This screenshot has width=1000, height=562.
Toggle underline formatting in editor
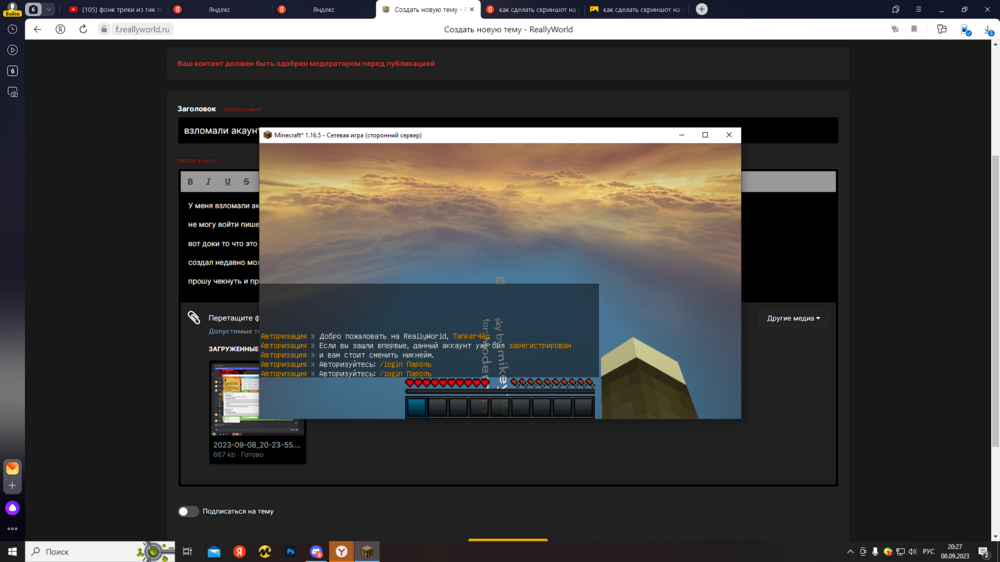pos(228,182)
